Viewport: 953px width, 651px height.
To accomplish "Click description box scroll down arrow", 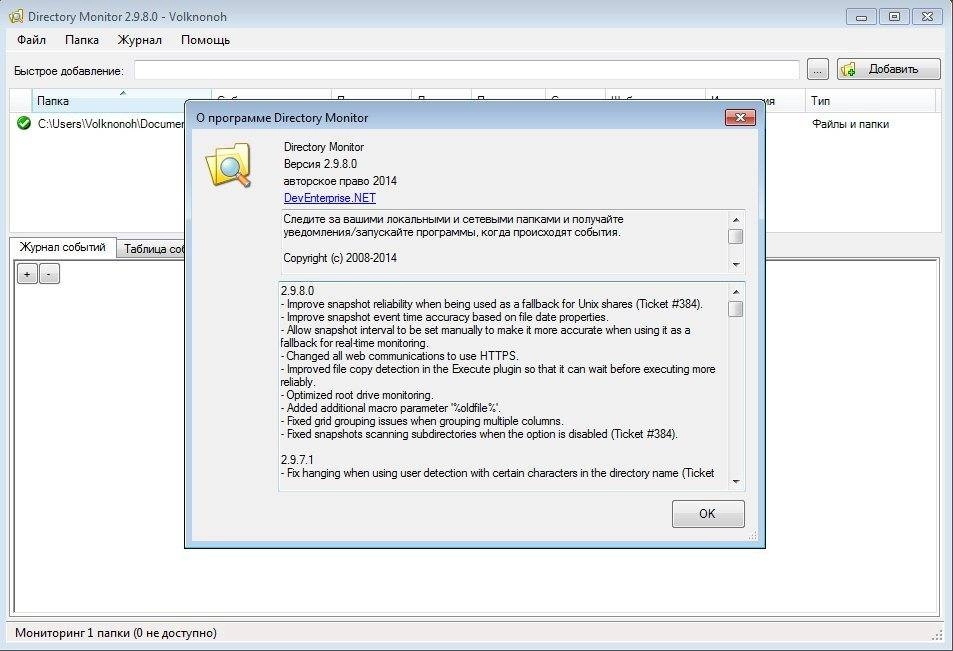I will point(735,265).
